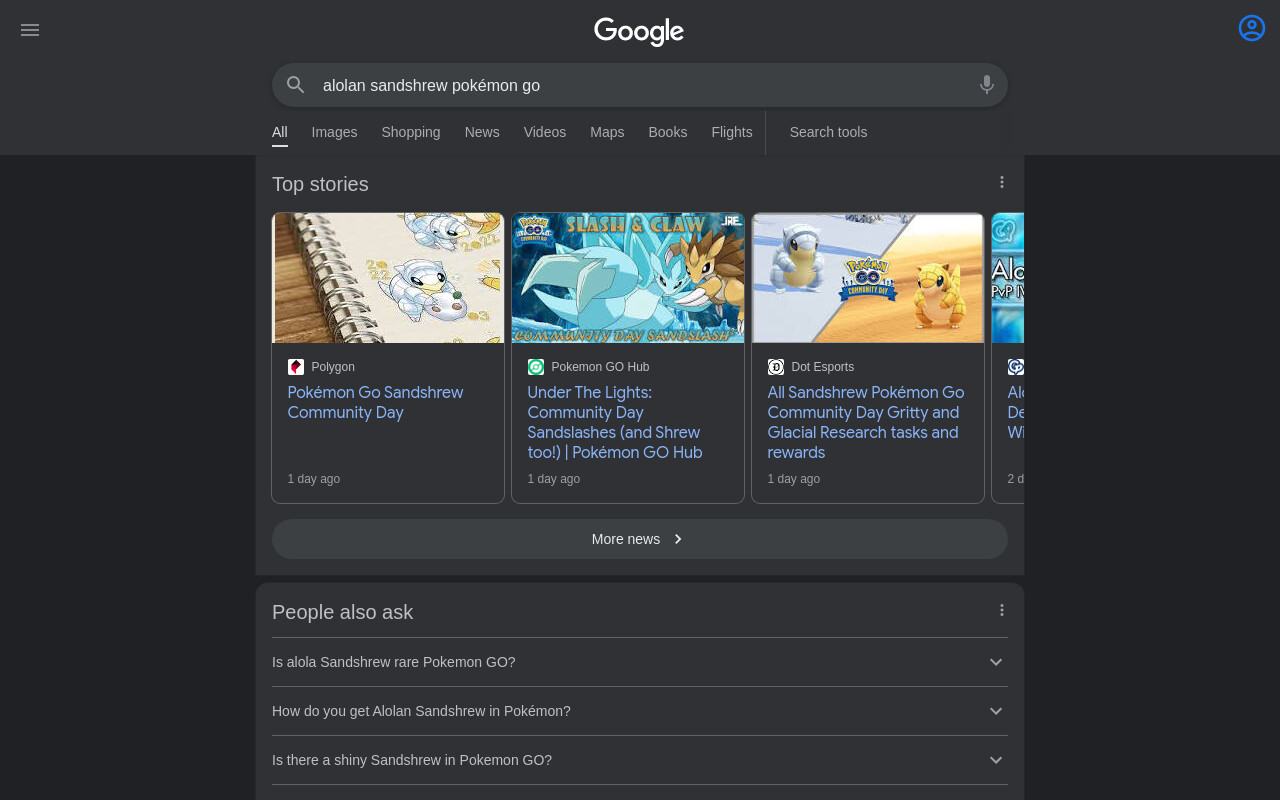Open People also ask three-dot options
This screenshot has width=1280, height=800.
1002,610
